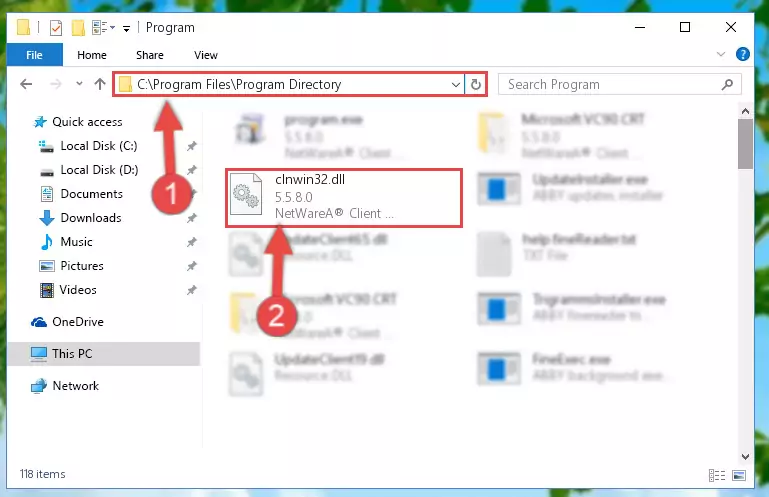Click the pin icon next to Pictures
Viewport: 769px width, 497px height.
[191, 266]
